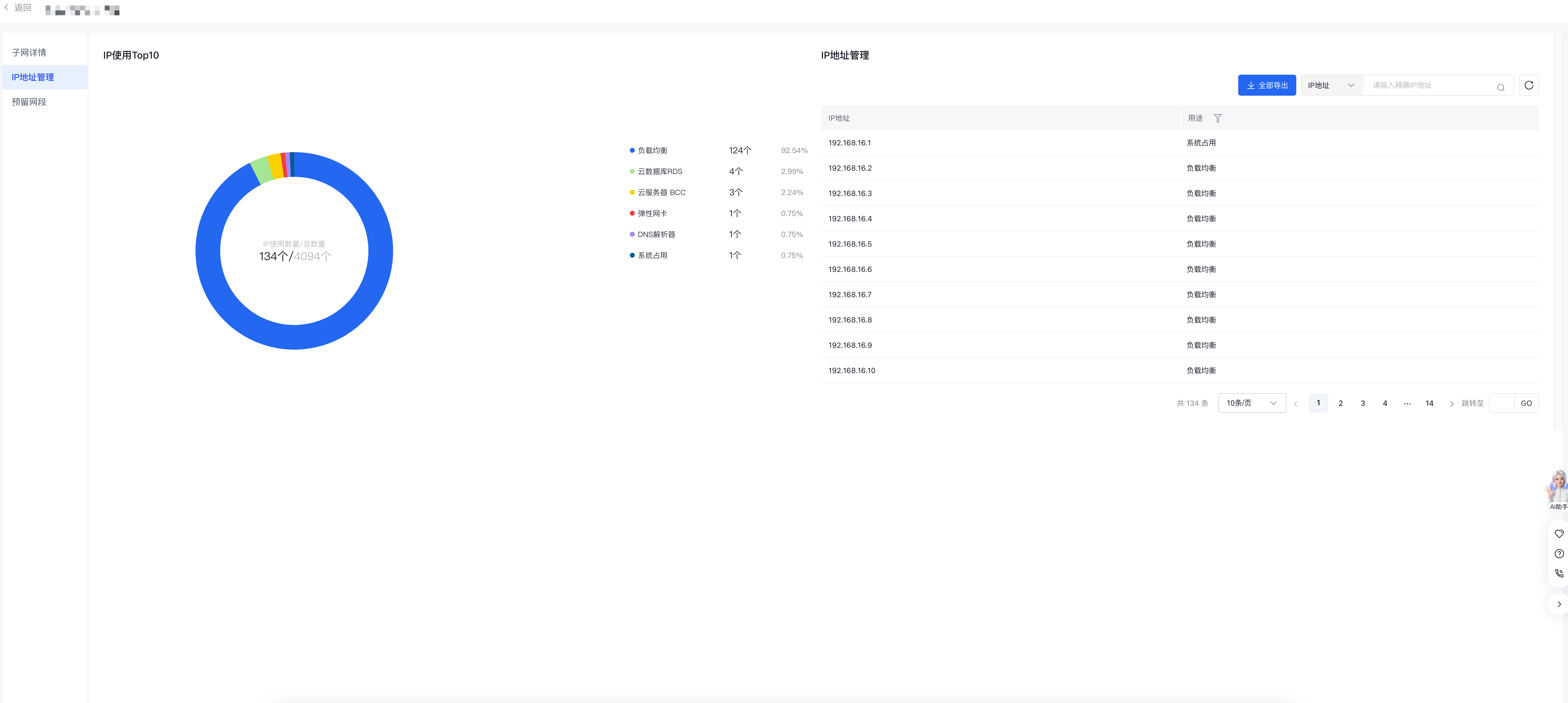1568x703 pixels.
Task: Toggle 弹性网卡 legend item
Action: (648, 214)
